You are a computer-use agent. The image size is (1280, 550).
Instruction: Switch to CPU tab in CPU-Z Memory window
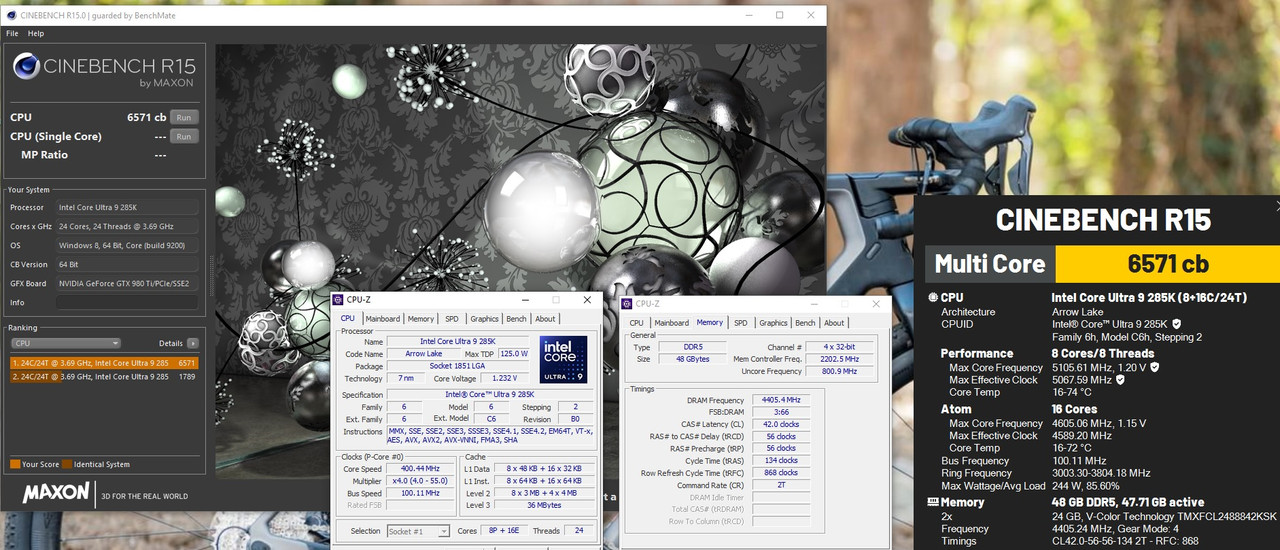[636, 323]
